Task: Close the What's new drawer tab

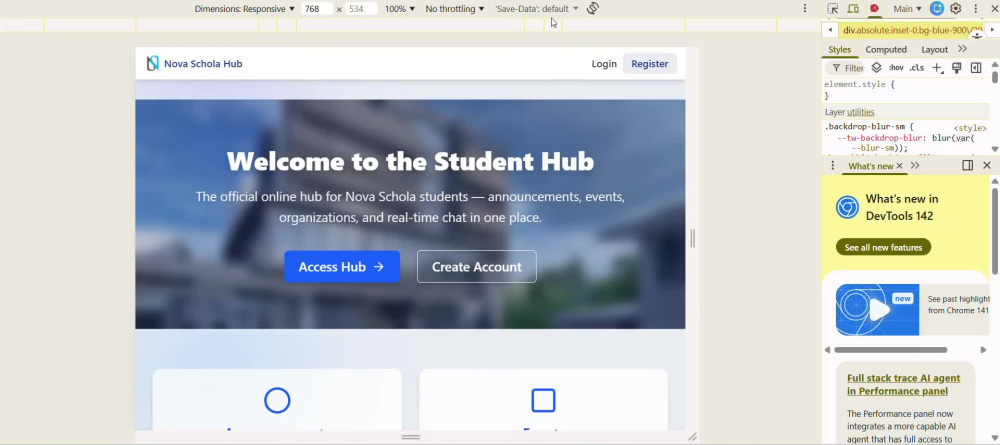Action: tap(899, 166)
